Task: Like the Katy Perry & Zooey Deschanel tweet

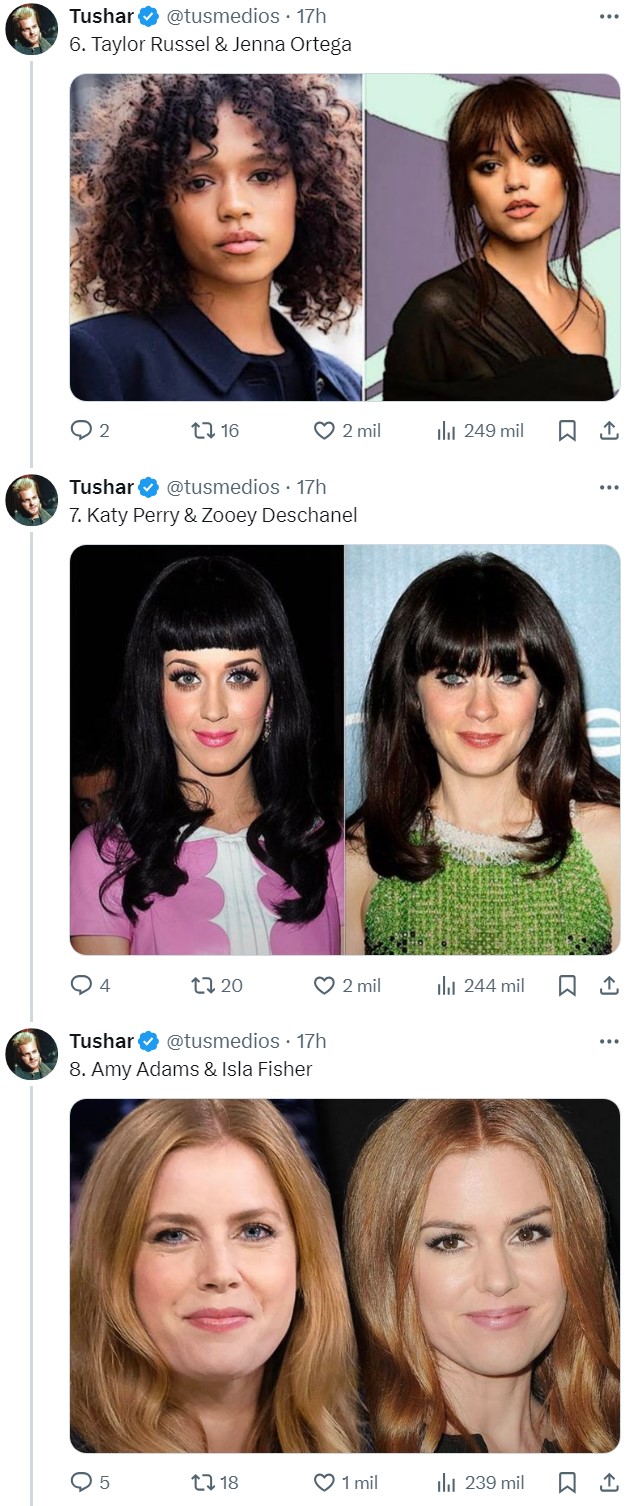Action: pos(324,985)
